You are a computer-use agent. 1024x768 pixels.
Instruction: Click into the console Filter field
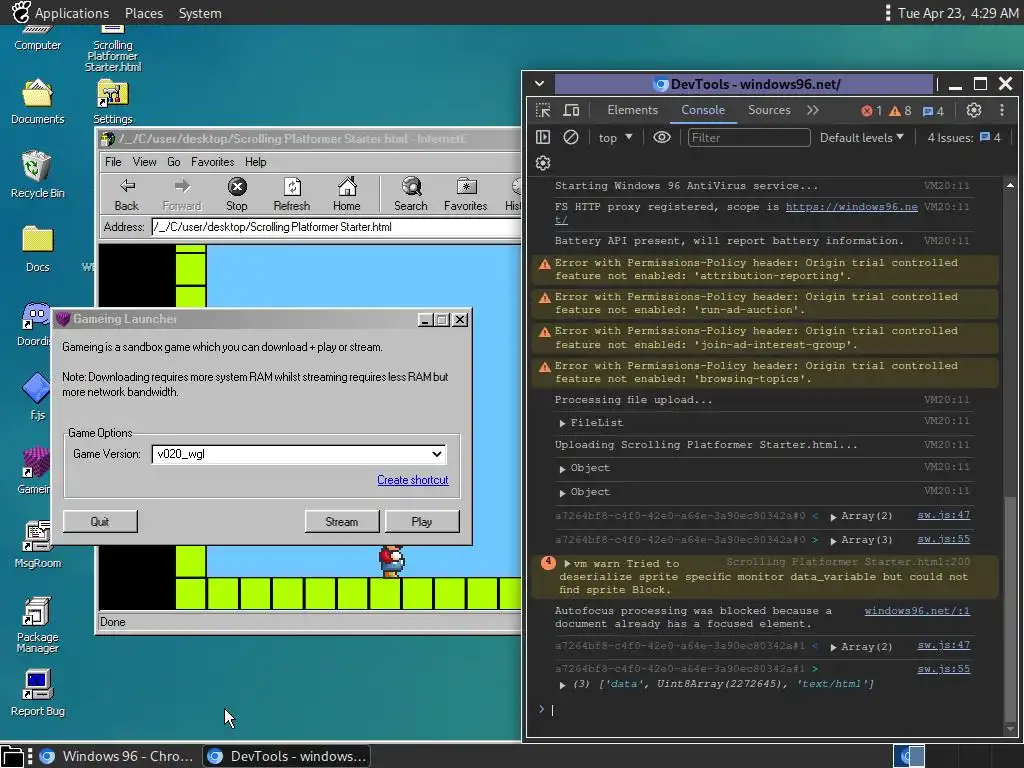pyautogui.click(x=749, y=137)
